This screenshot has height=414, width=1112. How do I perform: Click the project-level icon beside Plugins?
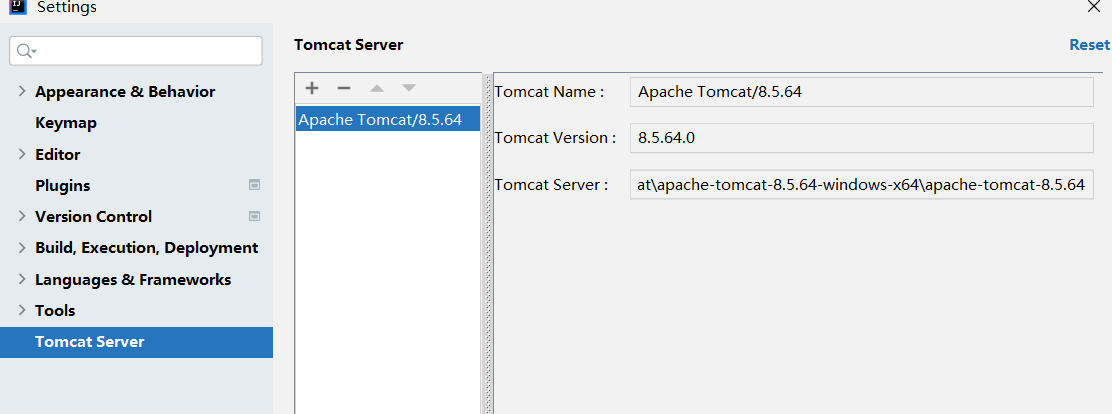[255, 185]
